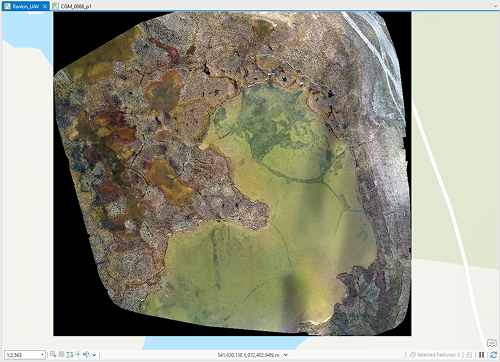The height and width of the screenshot is (362, 500).
Task: Toggle the grid snapping icon
Action: pos(69,355)
